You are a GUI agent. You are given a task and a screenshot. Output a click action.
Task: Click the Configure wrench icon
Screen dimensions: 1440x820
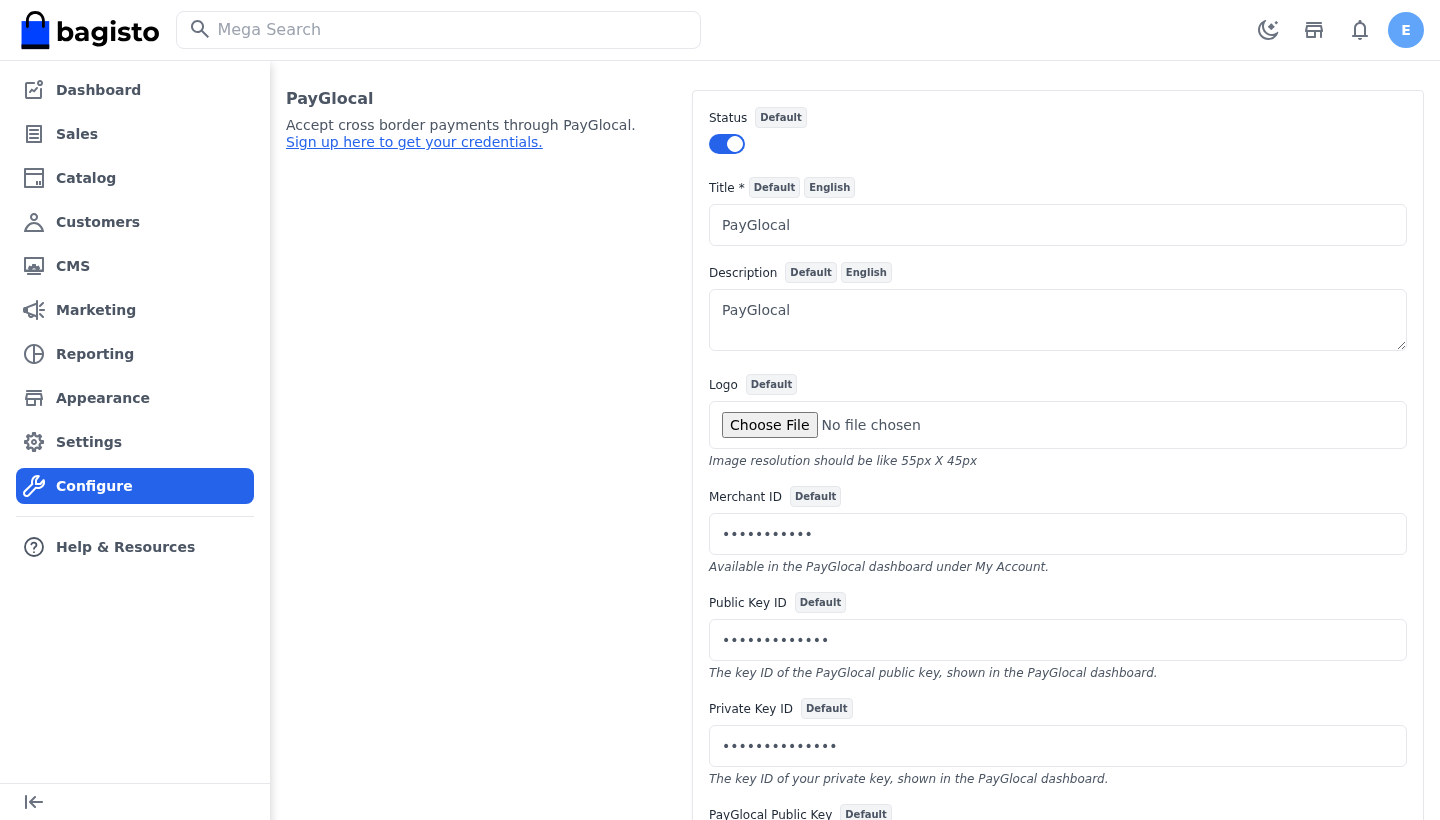34,486
